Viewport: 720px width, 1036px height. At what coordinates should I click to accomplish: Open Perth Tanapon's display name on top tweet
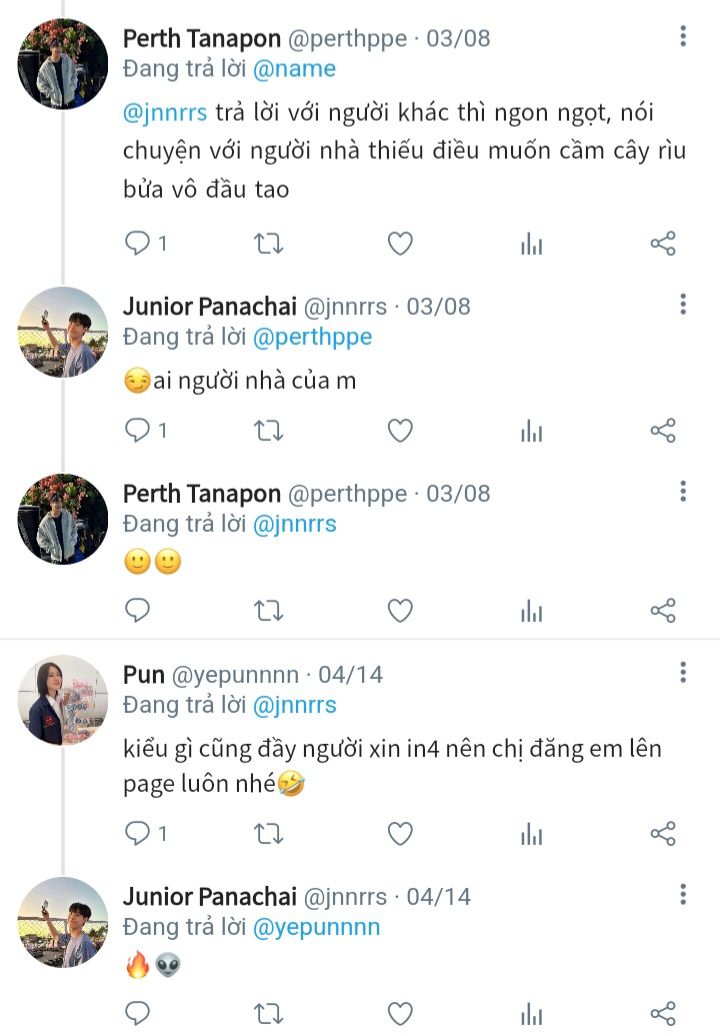click(202, 38)
